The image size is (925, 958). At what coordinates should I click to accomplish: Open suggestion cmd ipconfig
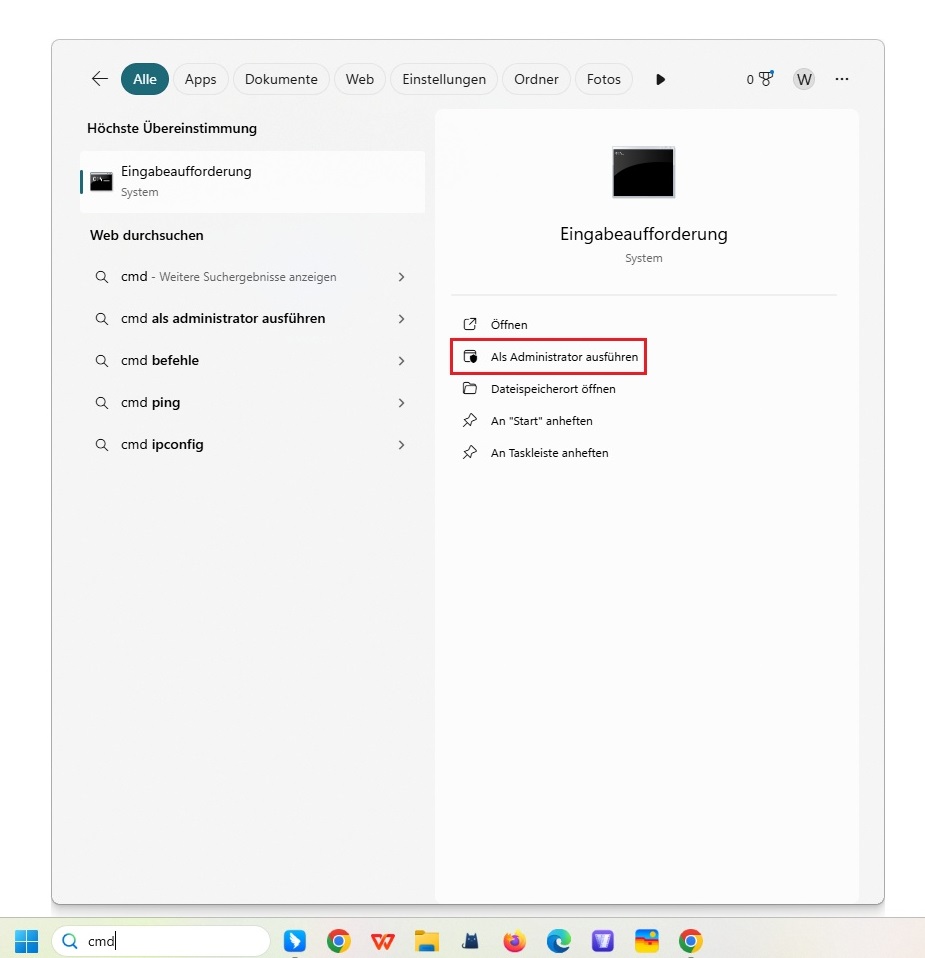pyautogui.click(x=250, y=444)
